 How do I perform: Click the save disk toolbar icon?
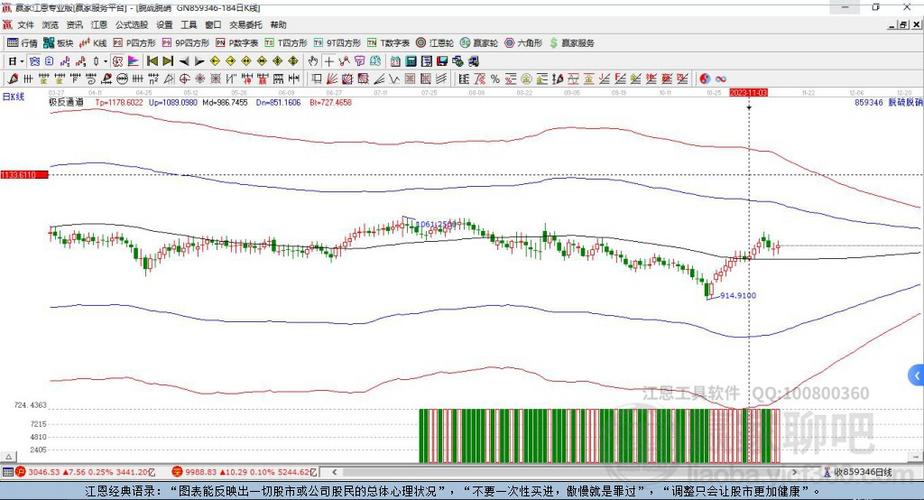[442, 61]
